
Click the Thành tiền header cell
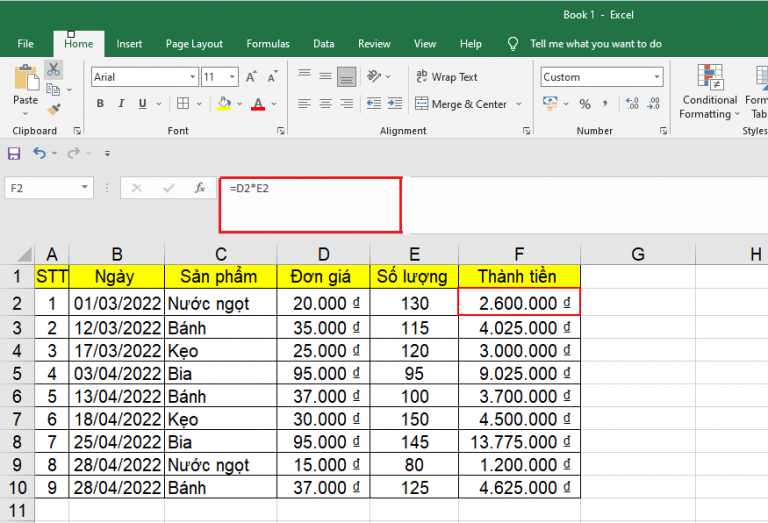pos(519,276)
